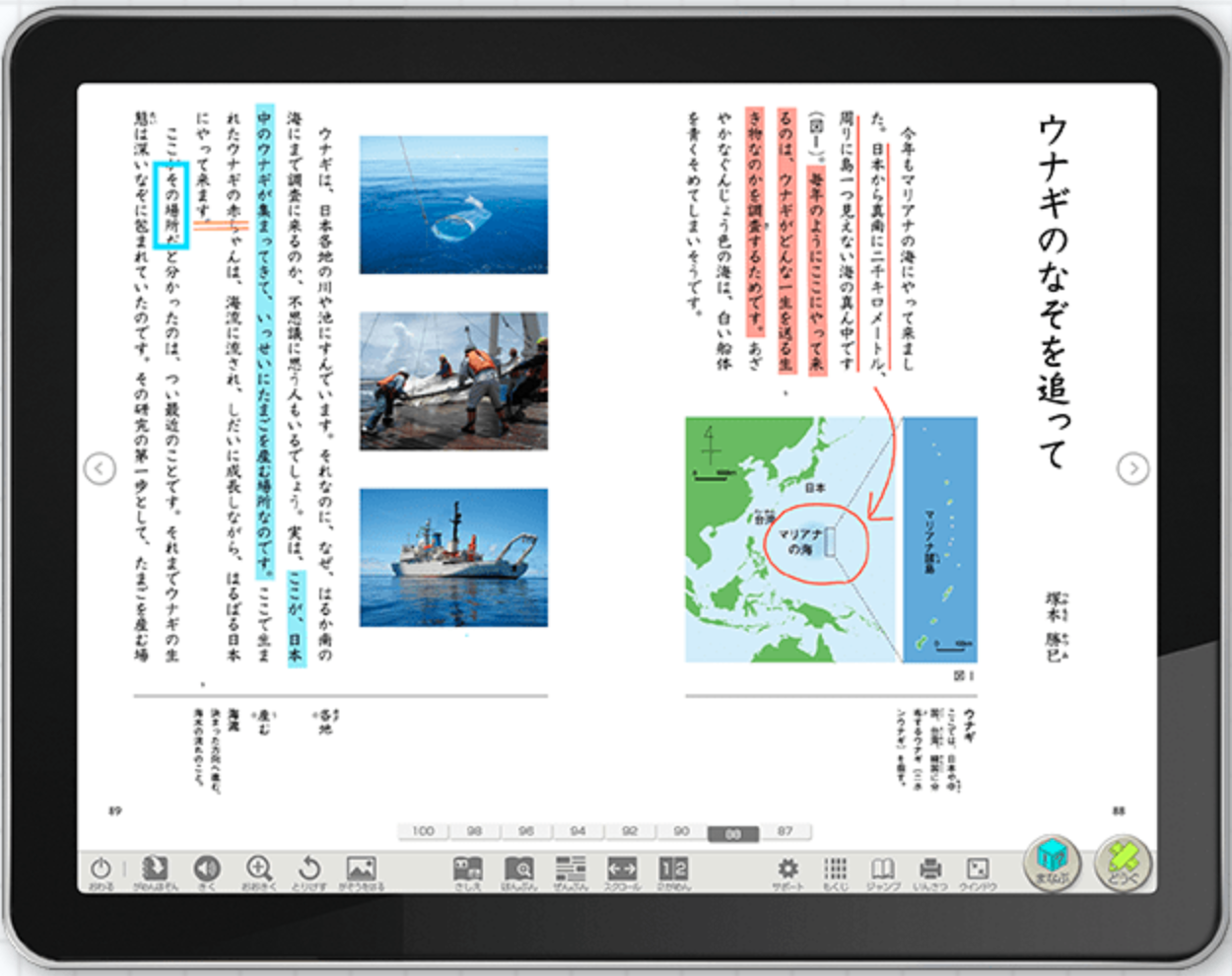
Task: Click the とりけす undo arrow icon
Action: click(x=309, y=868)
